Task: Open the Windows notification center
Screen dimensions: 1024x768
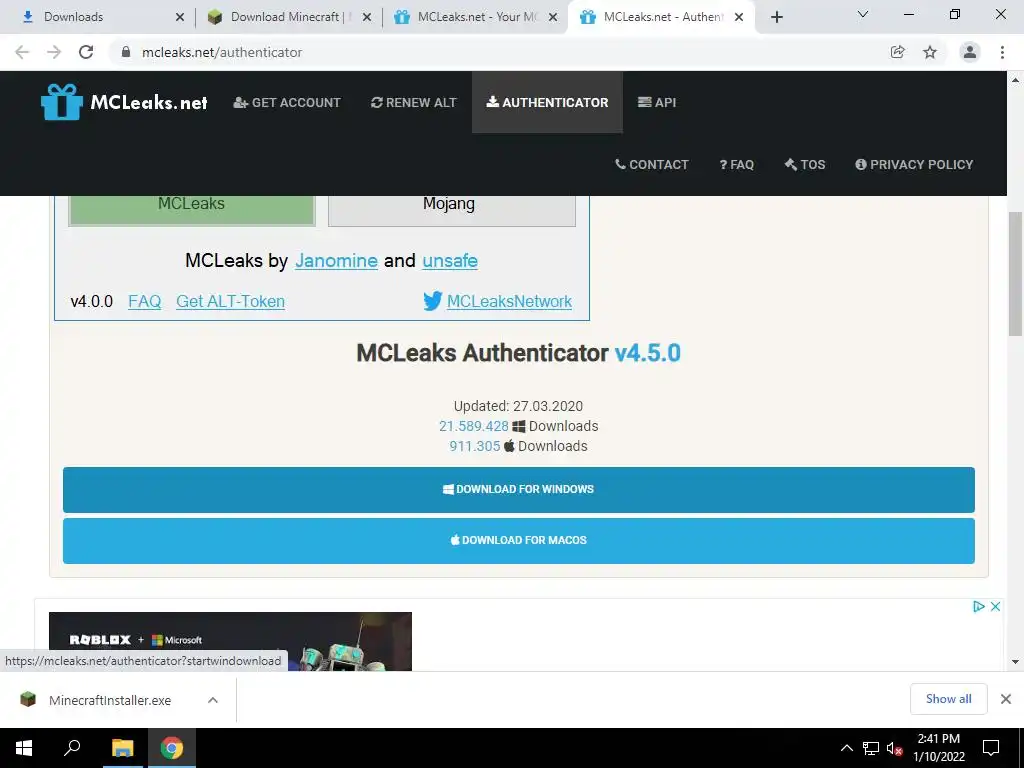Action: coord(991,748)
